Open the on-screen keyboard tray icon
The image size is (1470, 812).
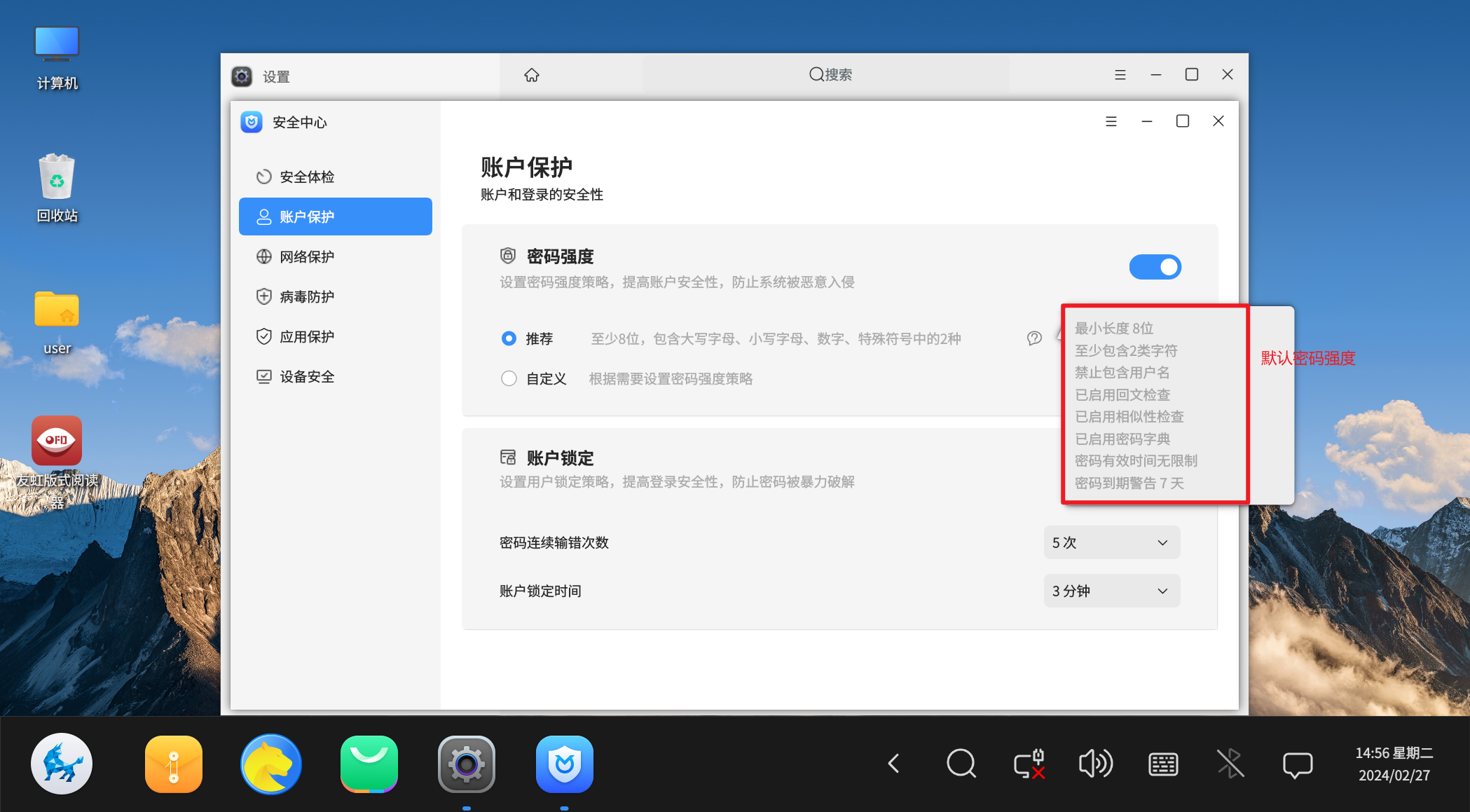1163,764
